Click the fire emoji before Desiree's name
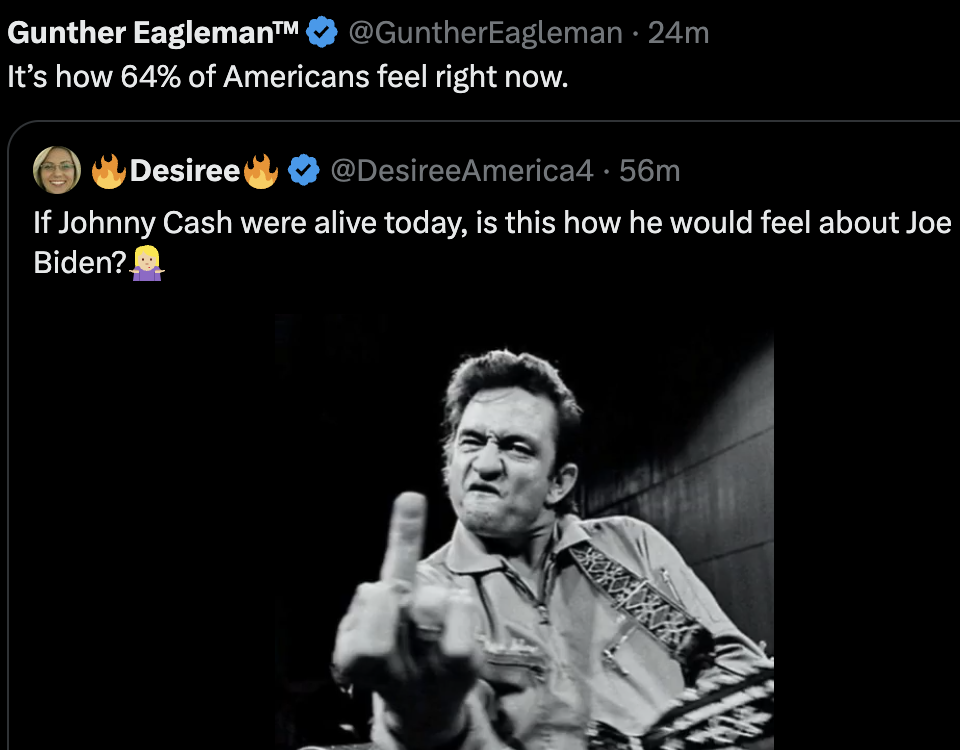 [108, 171]
